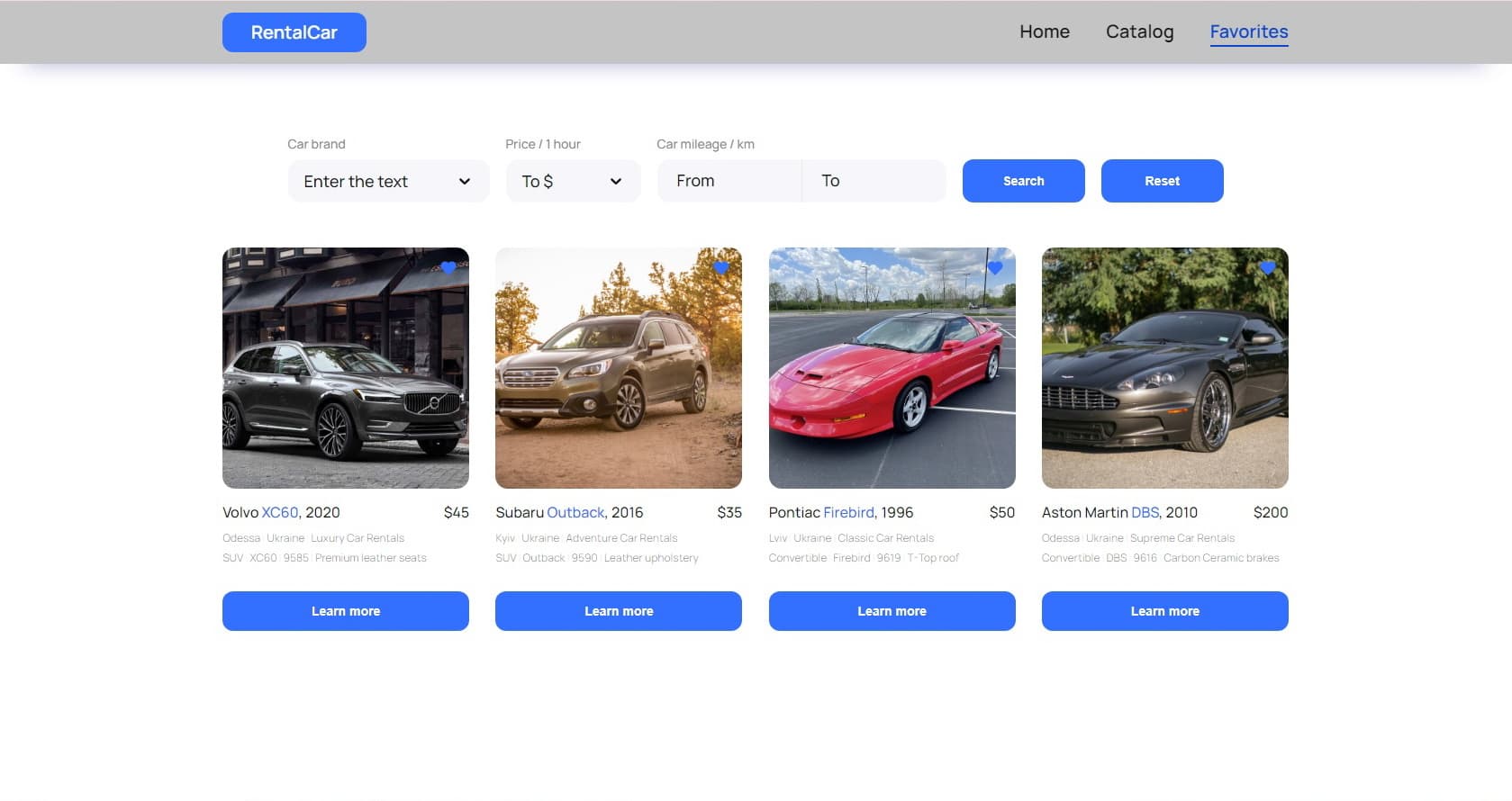This screenshot has width=1512, height=801.
Task: Click the RentalCar logo button
Action: tap(294, 32)
